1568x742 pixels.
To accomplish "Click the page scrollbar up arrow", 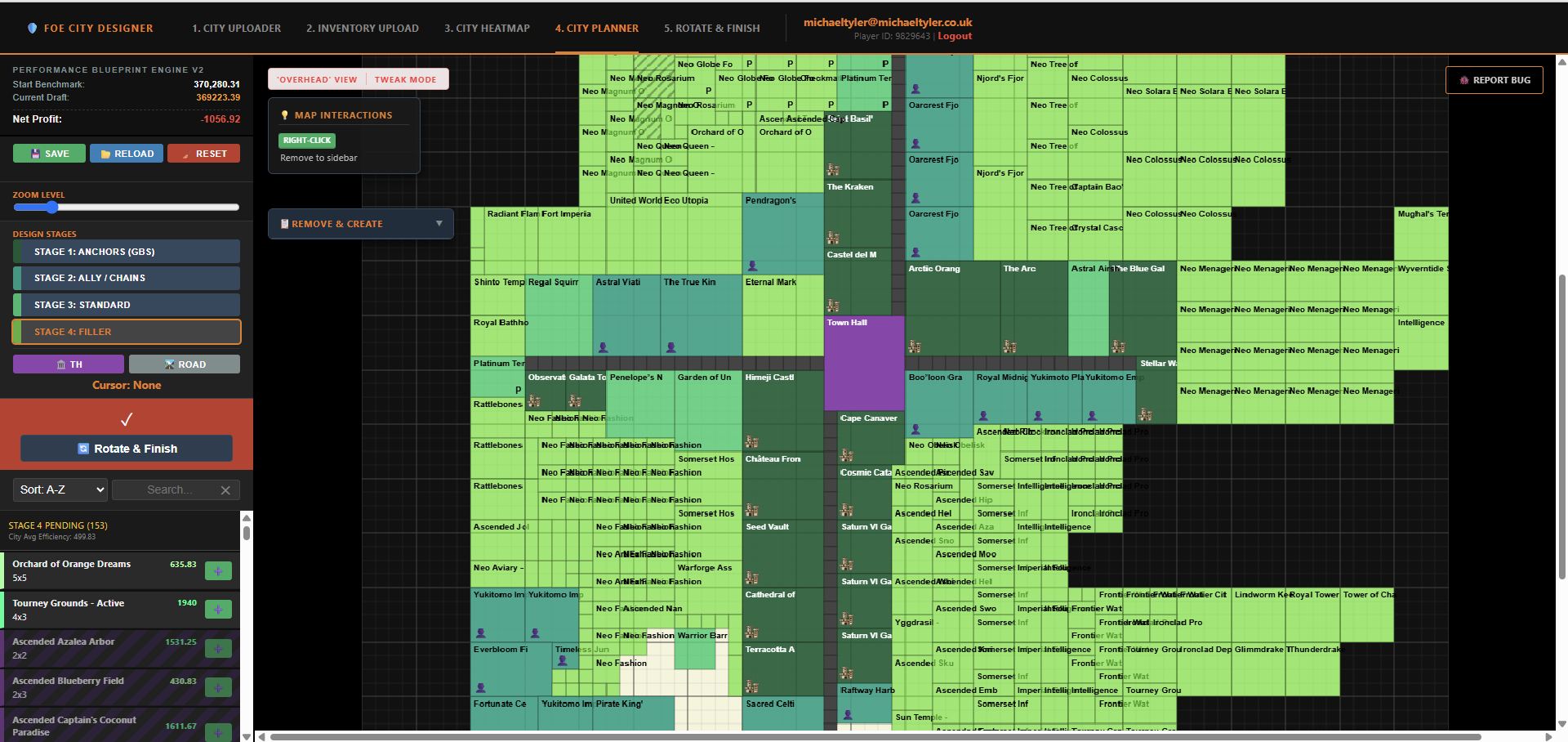I will point(1562,61).
